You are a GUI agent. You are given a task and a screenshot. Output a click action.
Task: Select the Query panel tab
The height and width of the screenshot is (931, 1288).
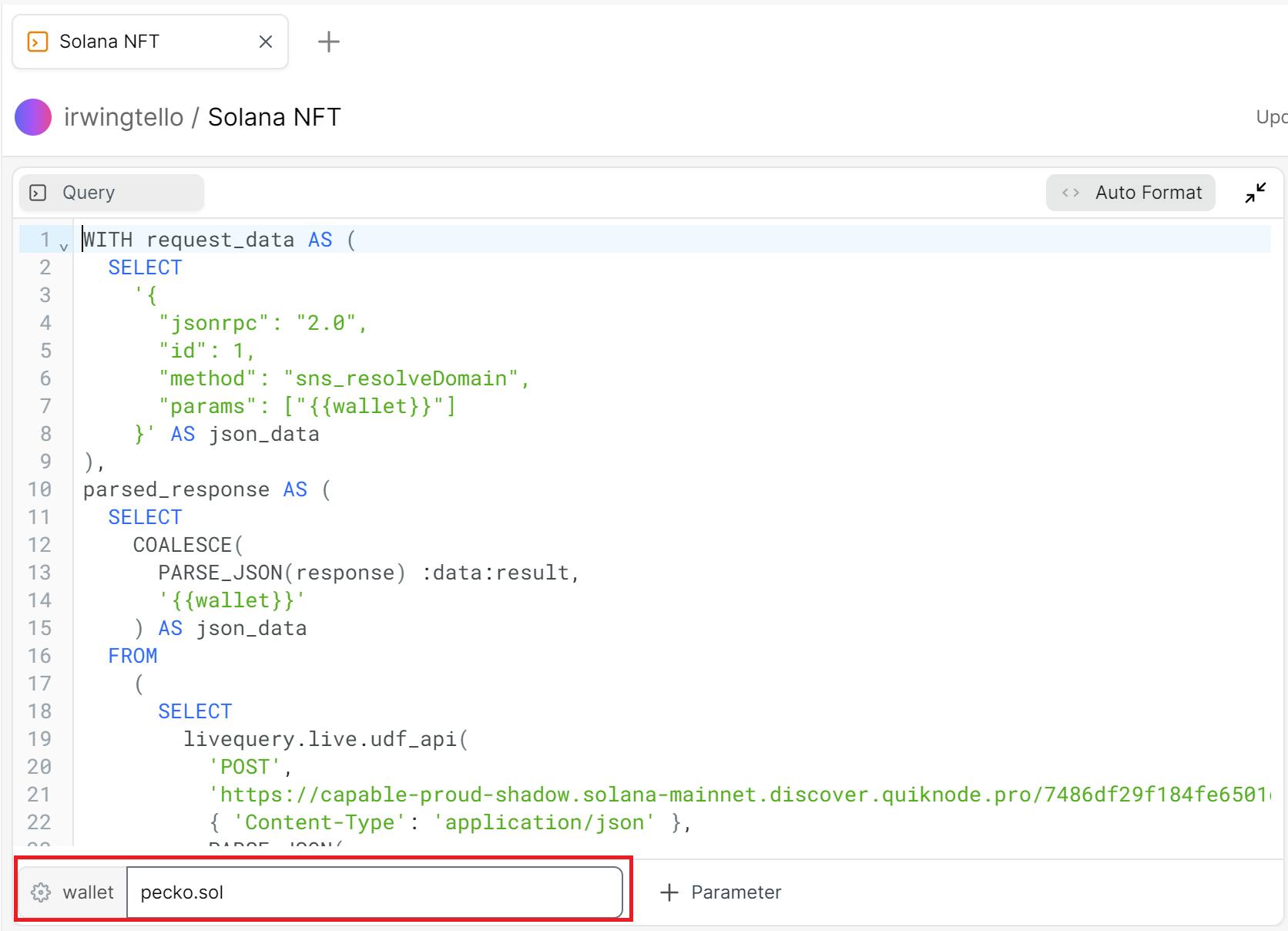[x=112, y=193]
